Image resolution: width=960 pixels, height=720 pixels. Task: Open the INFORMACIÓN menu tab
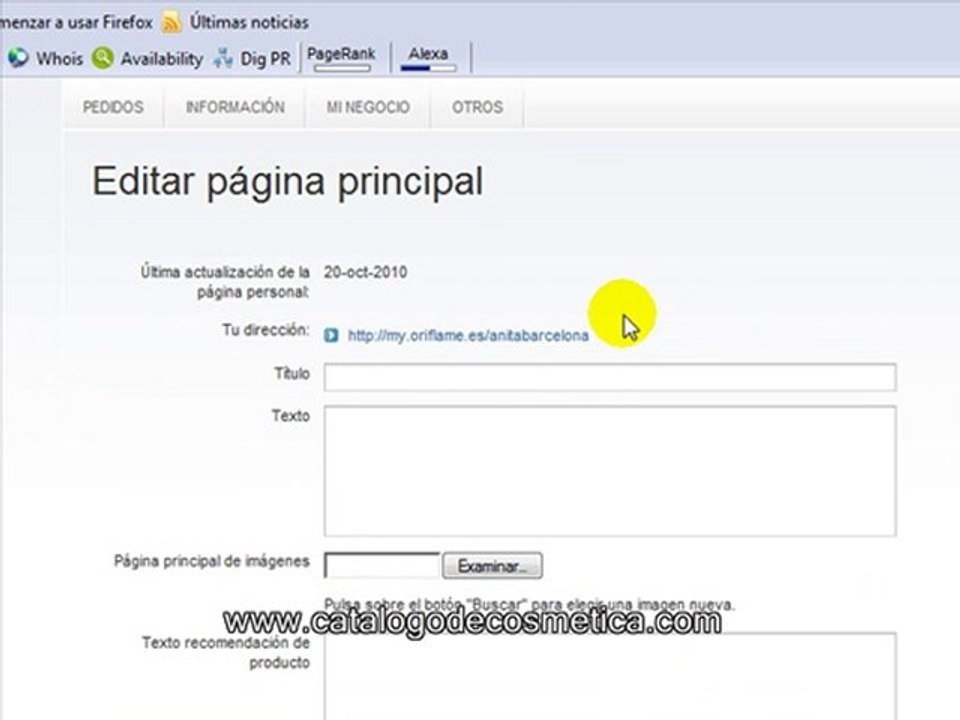pyautogui.click(x=235, y=107)
